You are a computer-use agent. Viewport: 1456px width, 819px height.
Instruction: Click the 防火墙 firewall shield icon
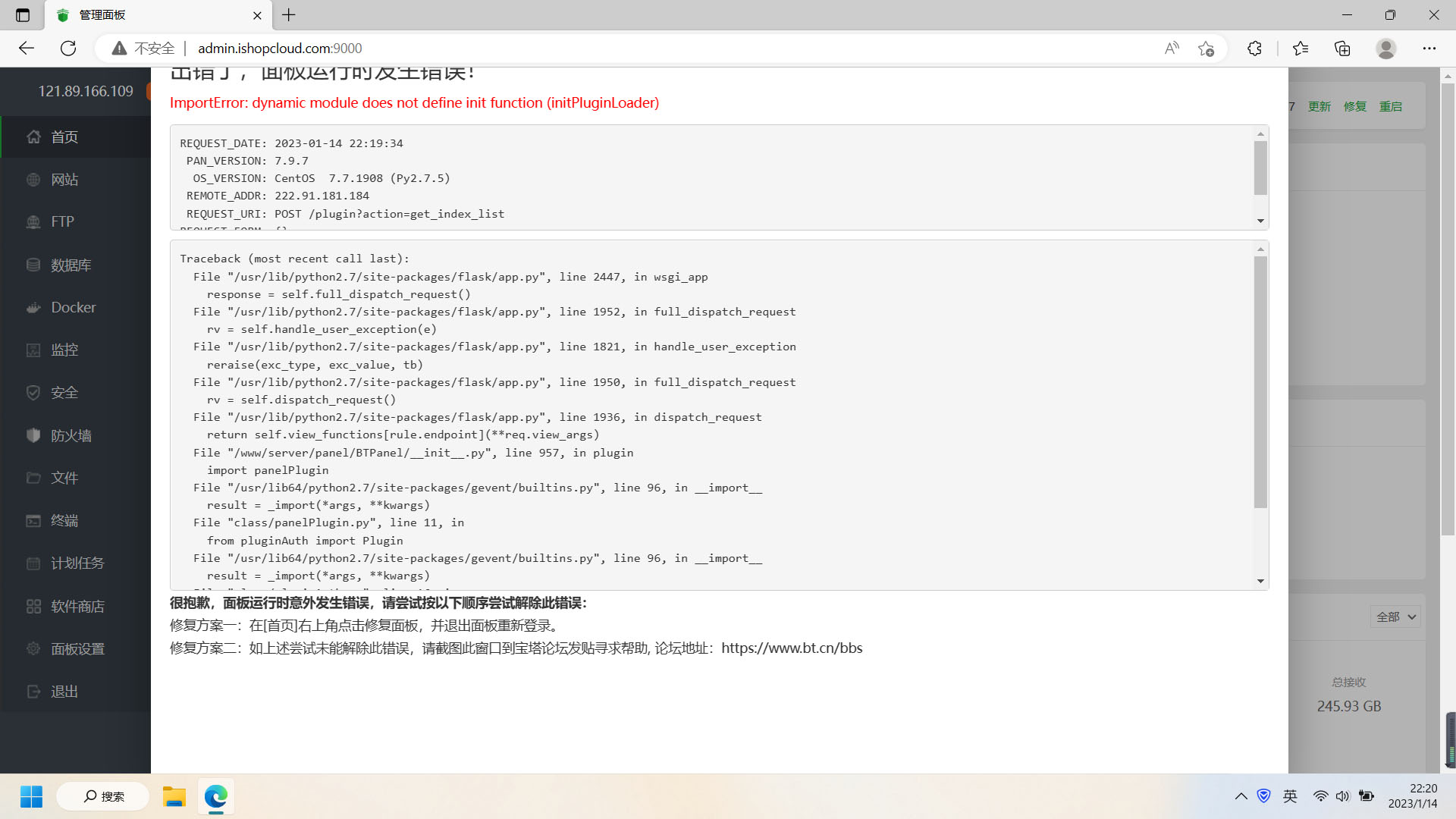[x=33, y=435]
